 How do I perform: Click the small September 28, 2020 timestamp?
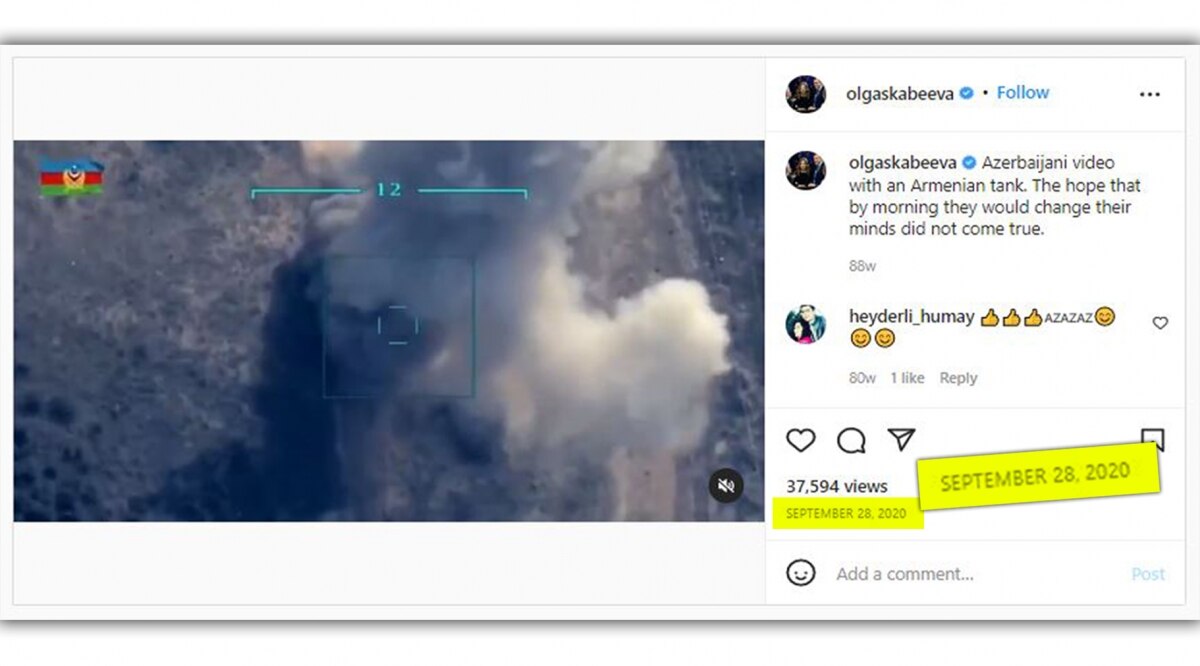click(x=846, y=513)
